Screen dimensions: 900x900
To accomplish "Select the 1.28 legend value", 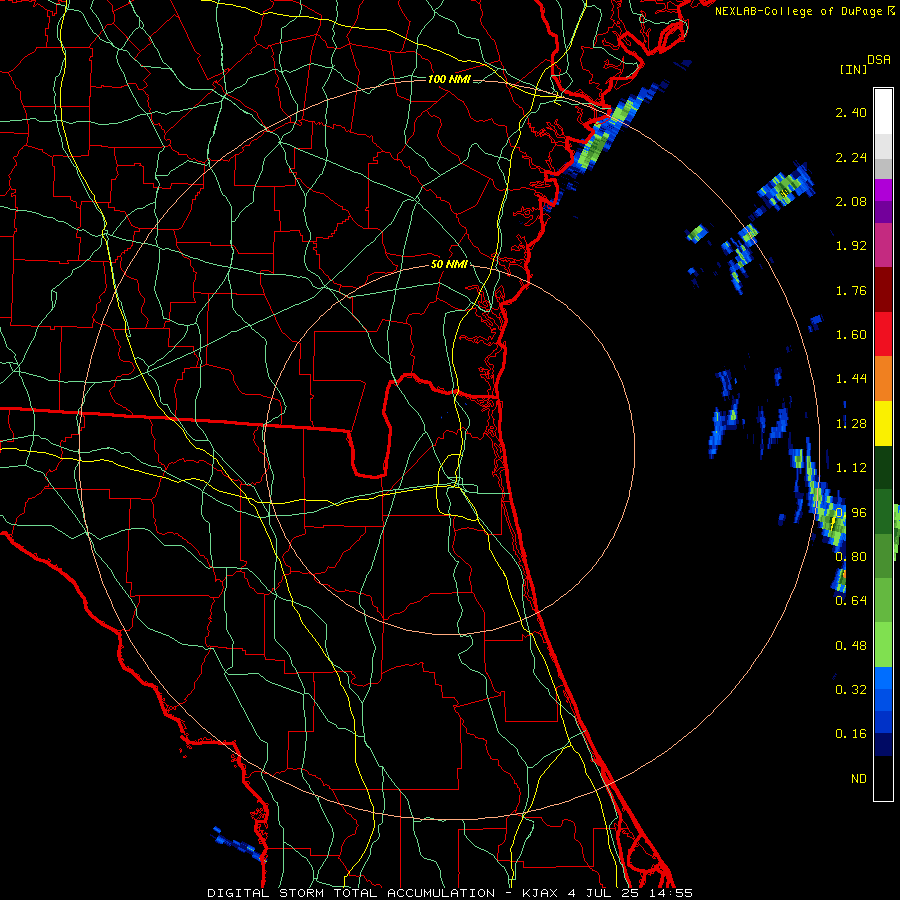I will coord(851,424).
